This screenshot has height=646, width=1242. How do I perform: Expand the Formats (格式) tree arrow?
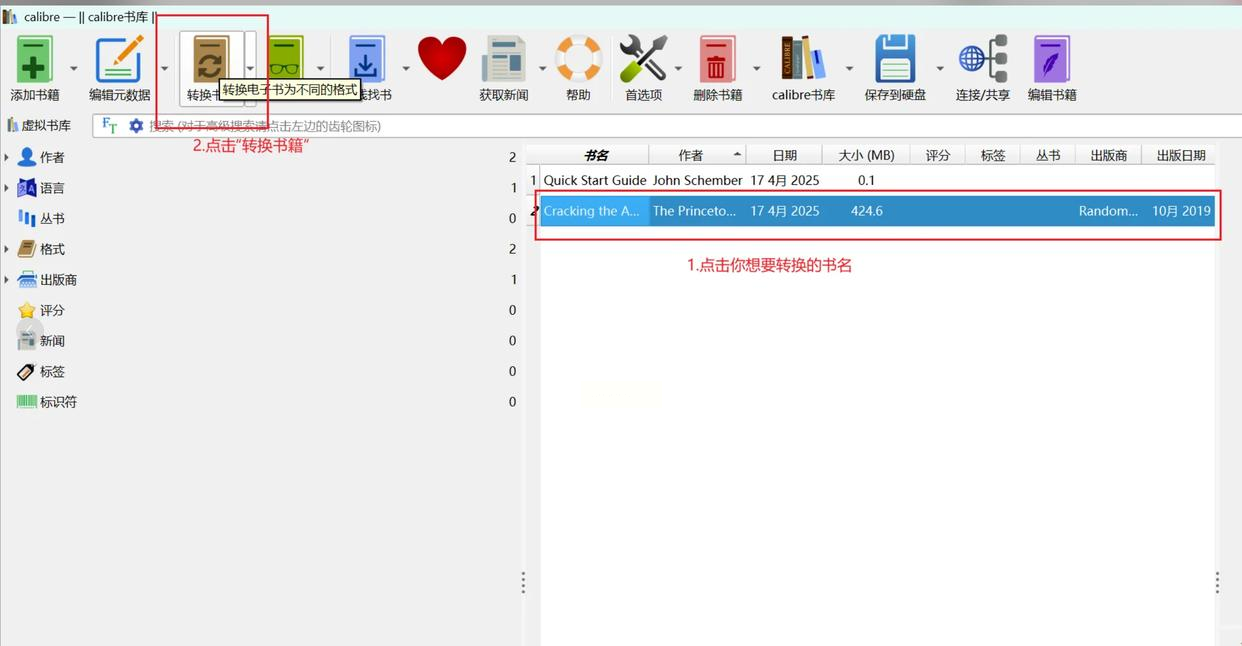[x=7, y=249]
